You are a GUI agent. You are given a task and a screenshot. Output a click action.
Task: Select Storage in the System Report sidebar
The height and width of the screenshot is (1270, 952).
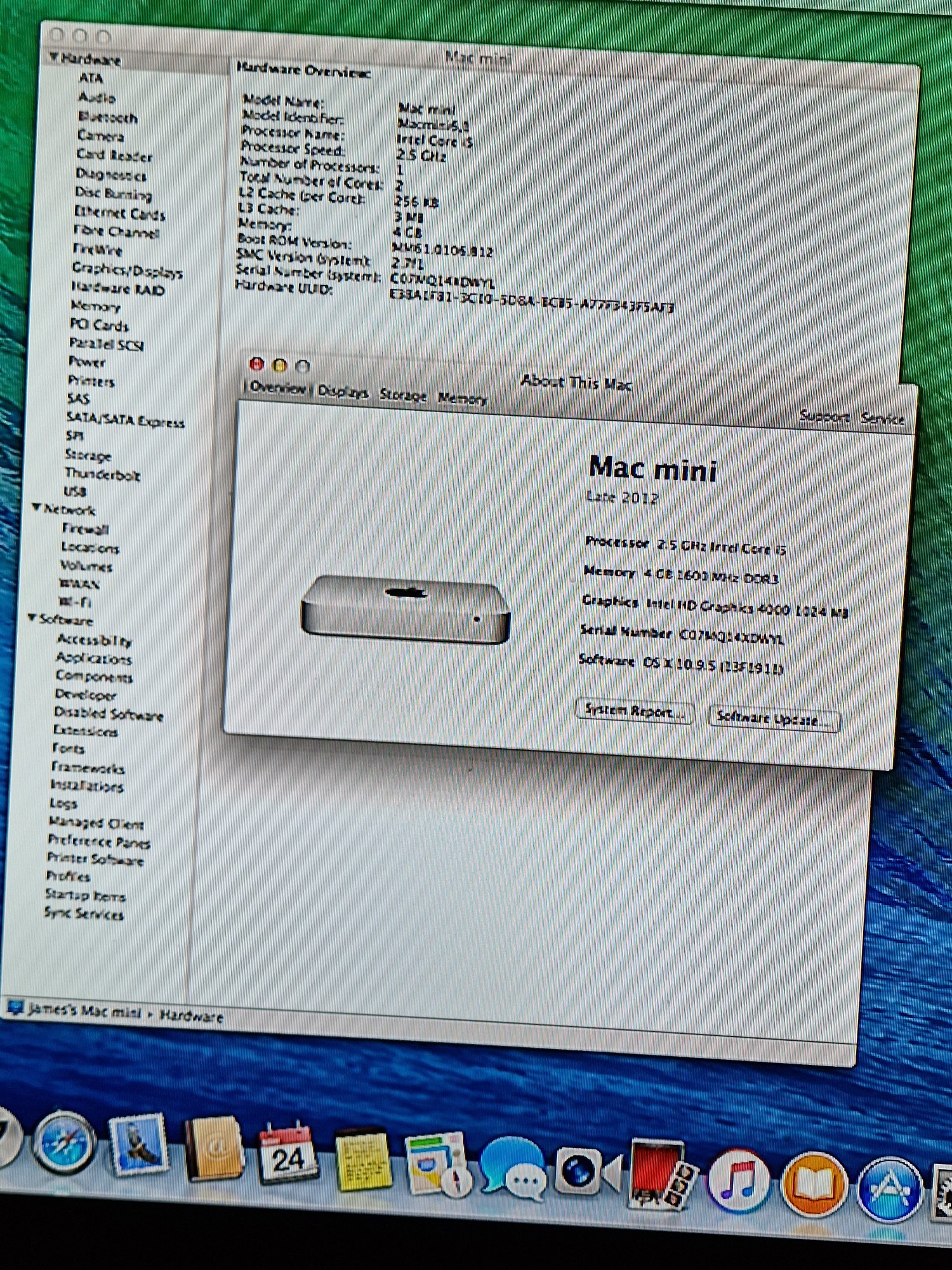pos(88,455)
